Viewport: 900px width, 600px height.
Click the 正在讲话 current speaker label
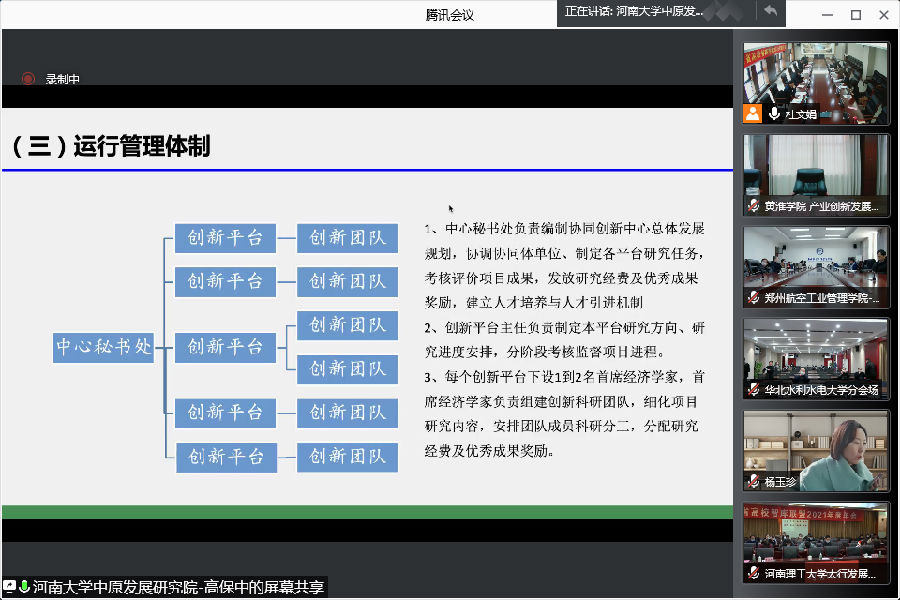click(635, 12)
